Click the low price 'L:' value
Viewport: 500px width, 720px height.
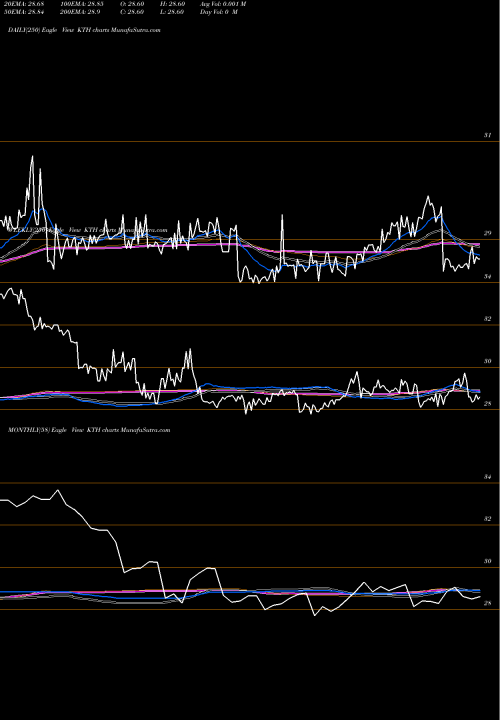click(172, 12)
